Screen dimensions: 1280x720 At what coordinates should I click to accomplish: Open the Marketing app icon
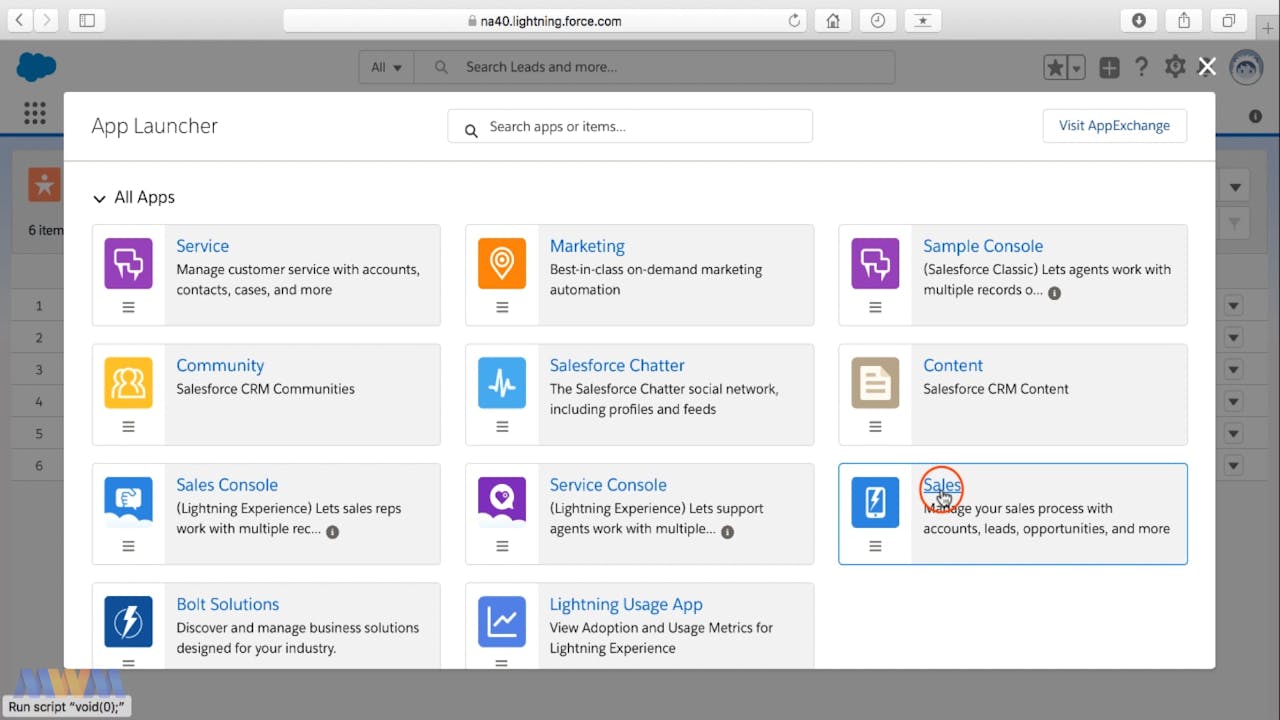(502, 263)
